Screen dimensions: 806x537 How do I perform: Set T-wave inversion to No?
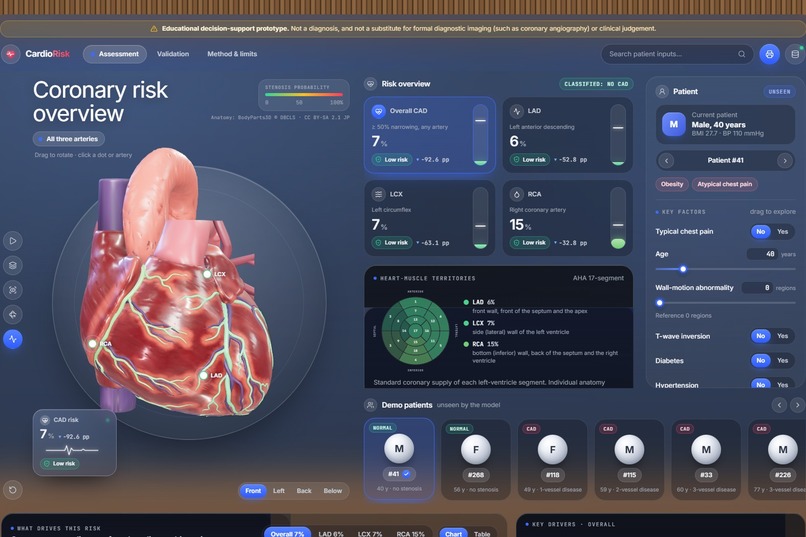(x=761, y=336)
